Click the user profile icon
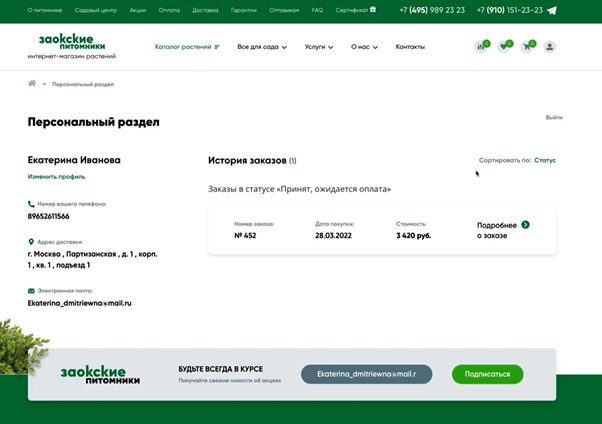The width and height of the screenshot is (602, 424). 550,47
